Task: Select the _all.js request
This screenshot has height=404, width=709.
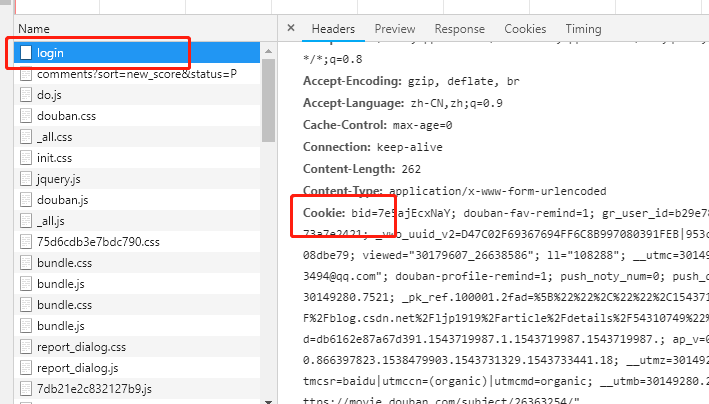Action: [137, 221]
